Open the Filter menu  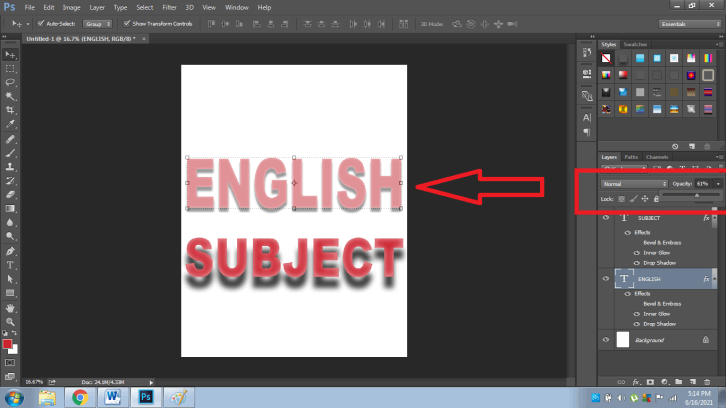170,7
